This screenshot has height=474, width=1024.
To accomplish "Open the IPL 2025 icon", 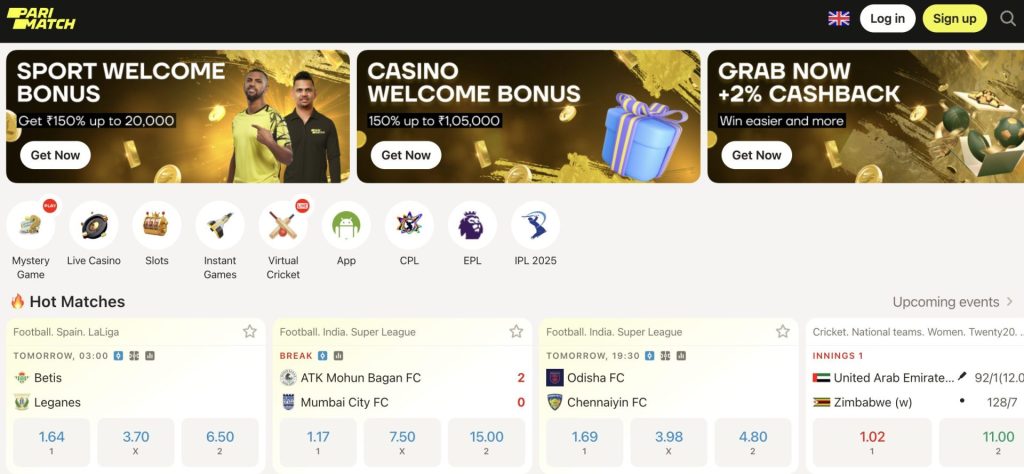I will (x=536, y=225).
